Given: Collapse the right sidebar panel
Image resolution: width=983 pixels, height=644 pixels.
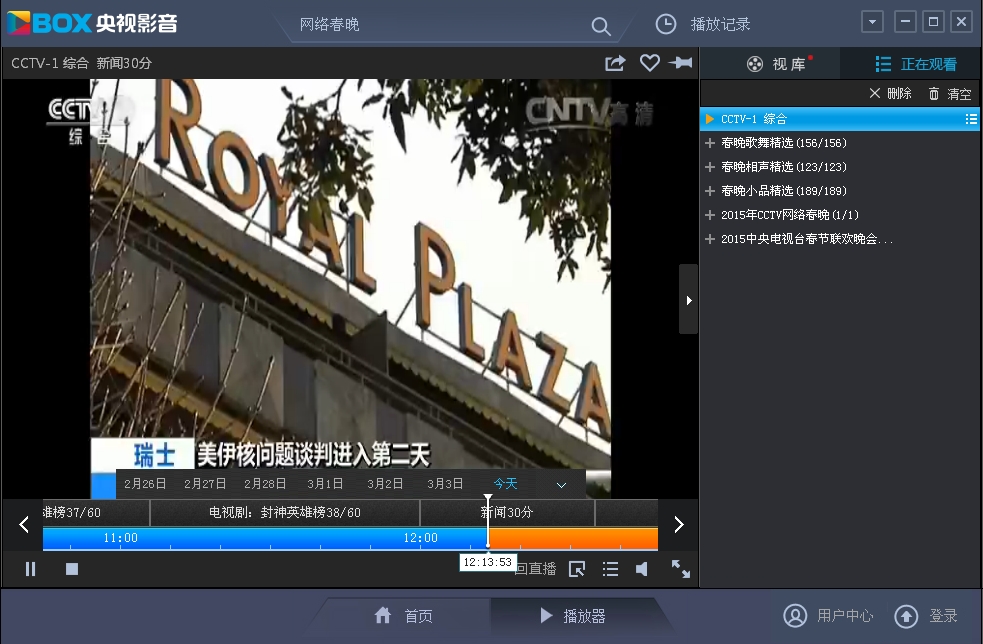Looking at the screenshot, I should tap(688, 299).
